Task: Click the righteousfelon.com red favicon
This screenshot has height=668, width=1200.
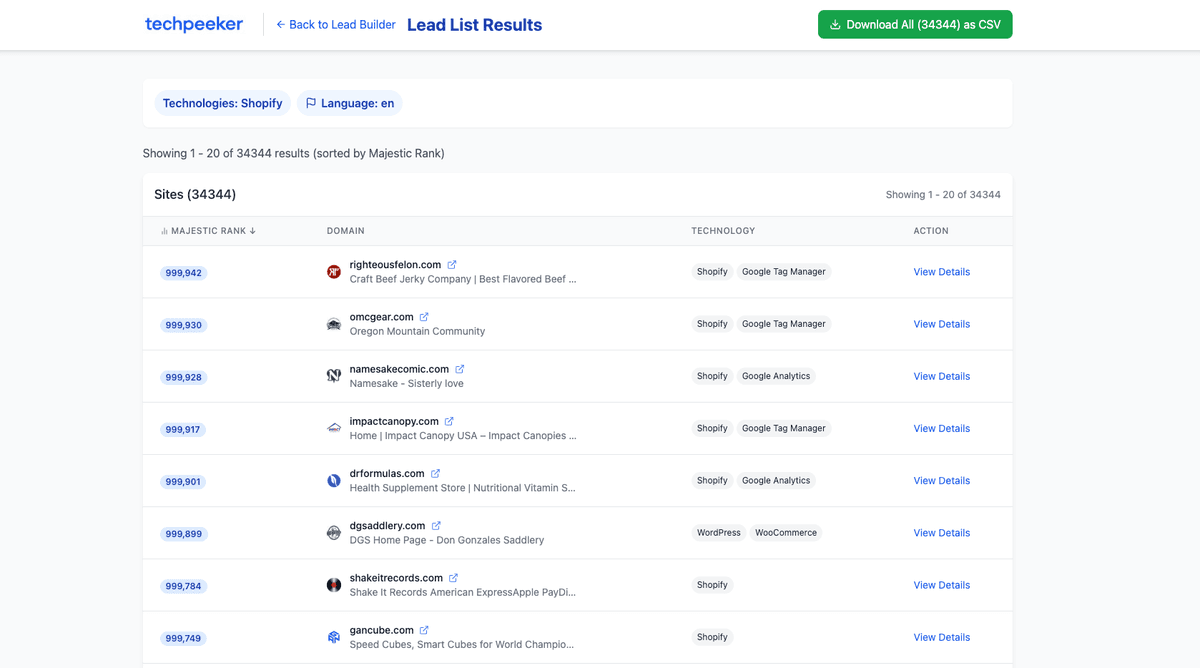Action: click(333, 271)
